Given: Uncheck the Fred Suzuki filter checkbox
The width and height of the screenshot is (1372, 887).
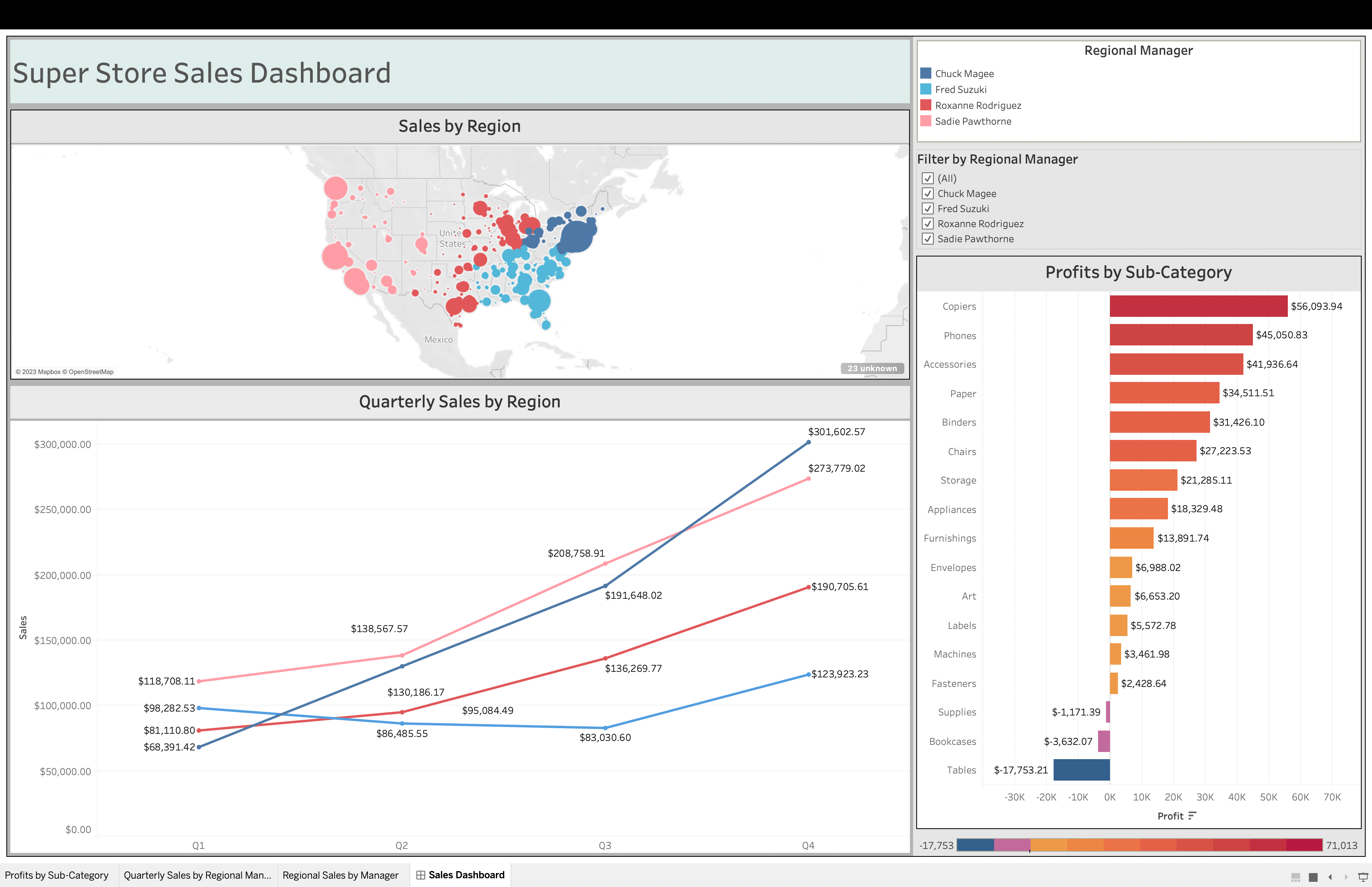Looking at the screenshot, I should point(927,208).
